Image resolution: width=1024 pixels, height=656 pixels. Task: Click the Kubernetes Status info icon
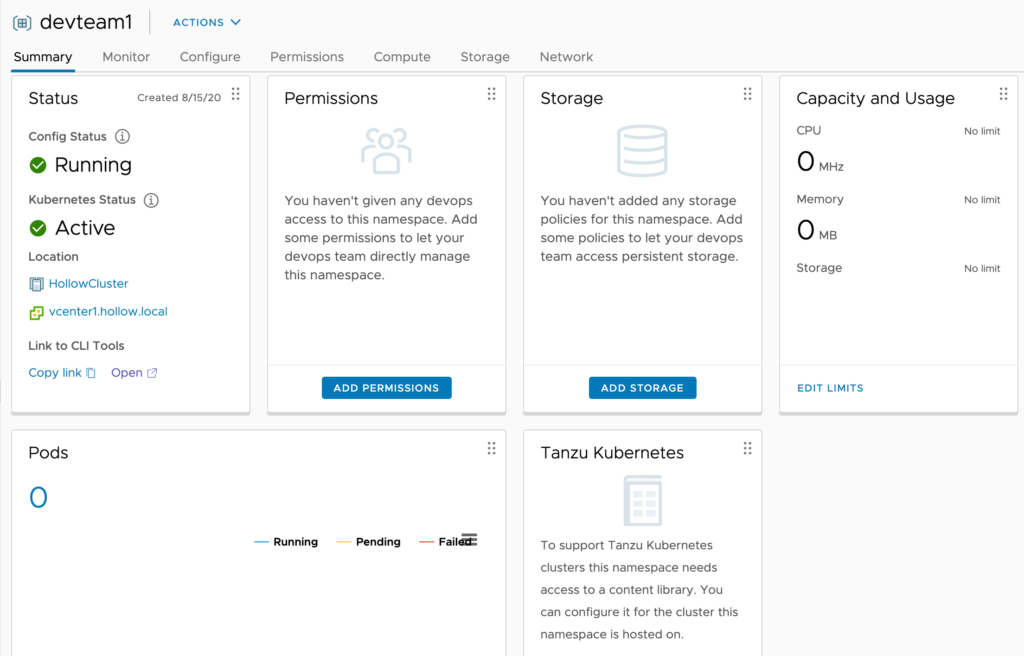[151, 200]
